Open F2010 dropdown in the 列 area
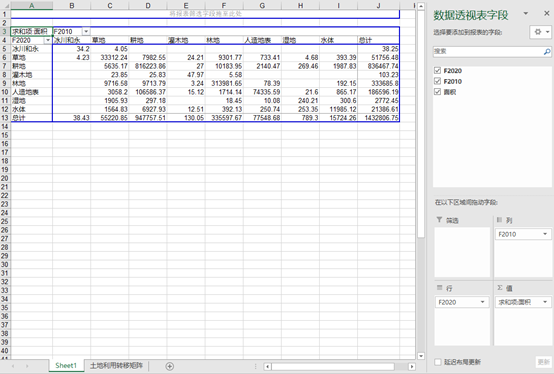Screen dimensions: 554x374 coord(545,234)
